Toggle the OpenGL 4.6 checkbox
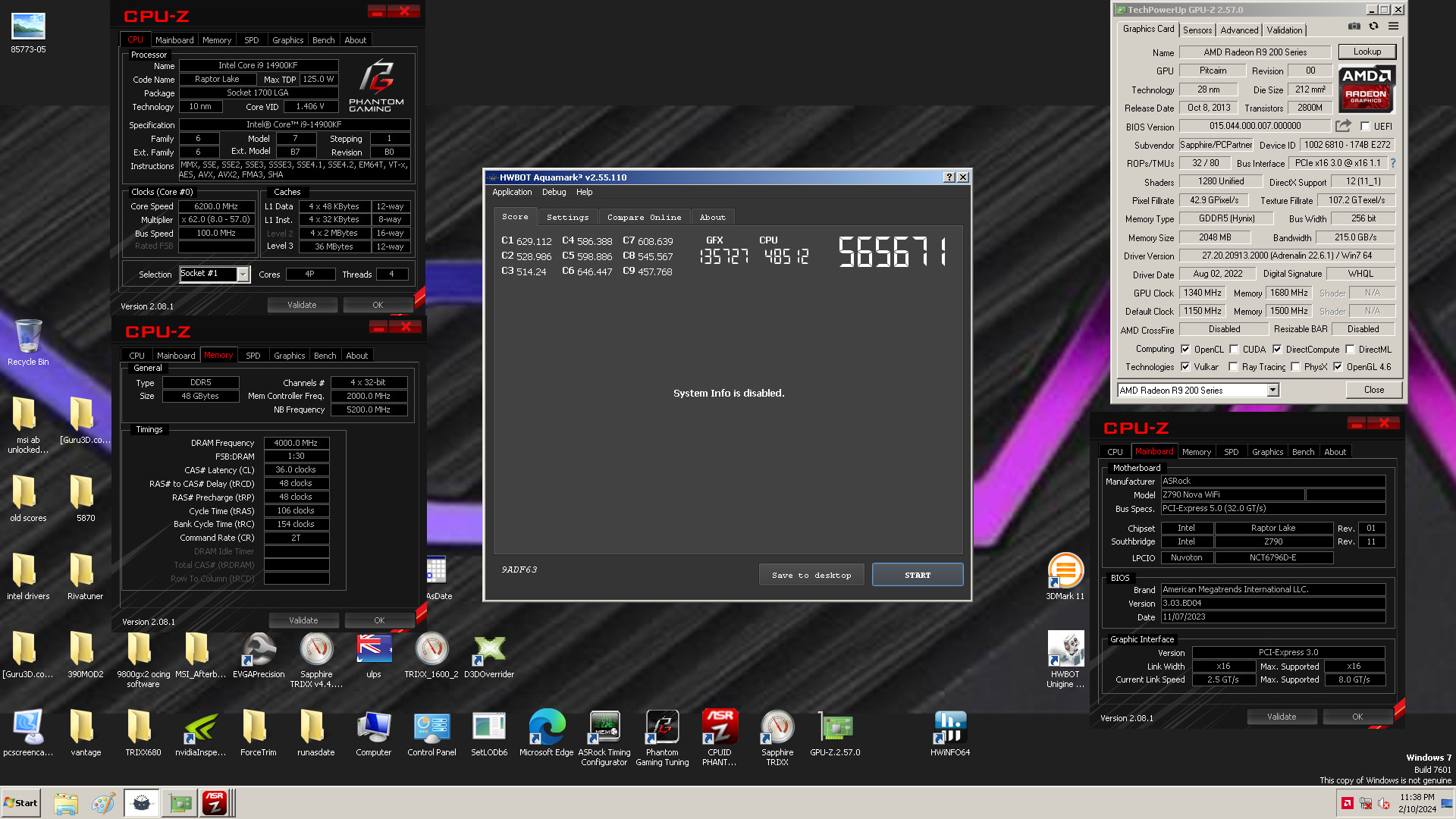Image resolution: width=1456 pixels, height=819 pixels. [x=1338, y=367]
